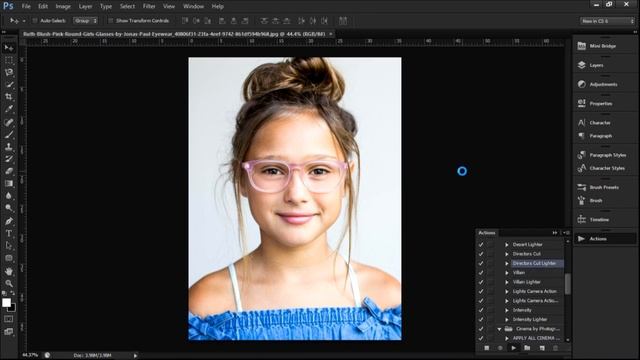640x360 pixels.
Task: Select the Spot Healing Brush tool
Action: pos(9,122)
